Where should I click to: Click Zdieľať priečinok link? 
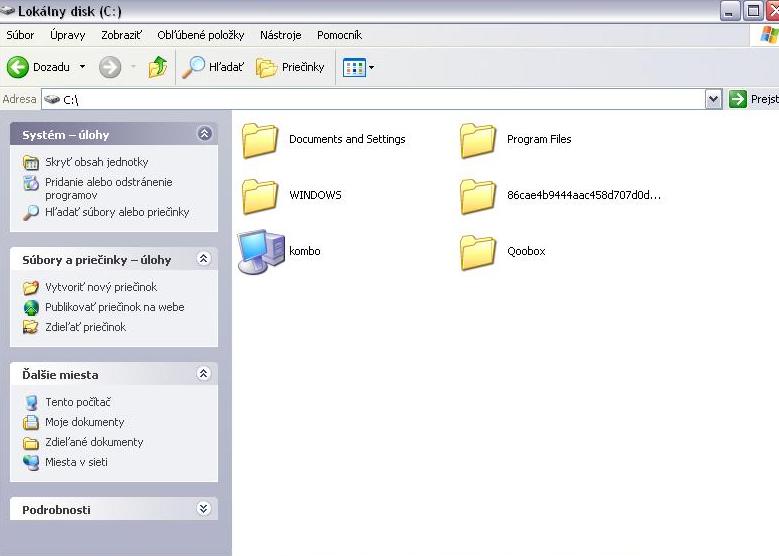click(x=85, y=327)
